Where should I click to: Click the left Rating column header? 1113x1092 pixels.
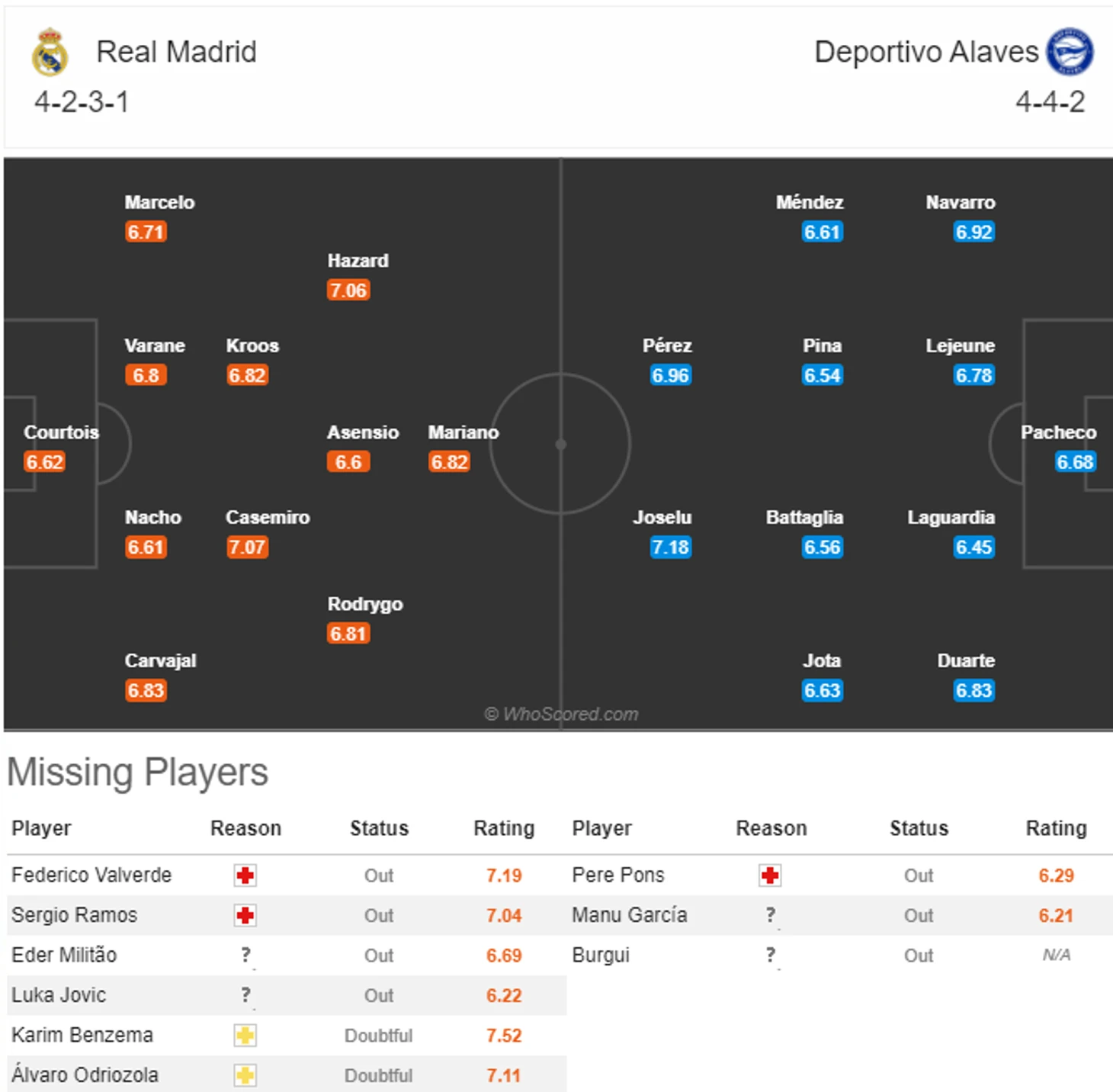click(504, 828)
